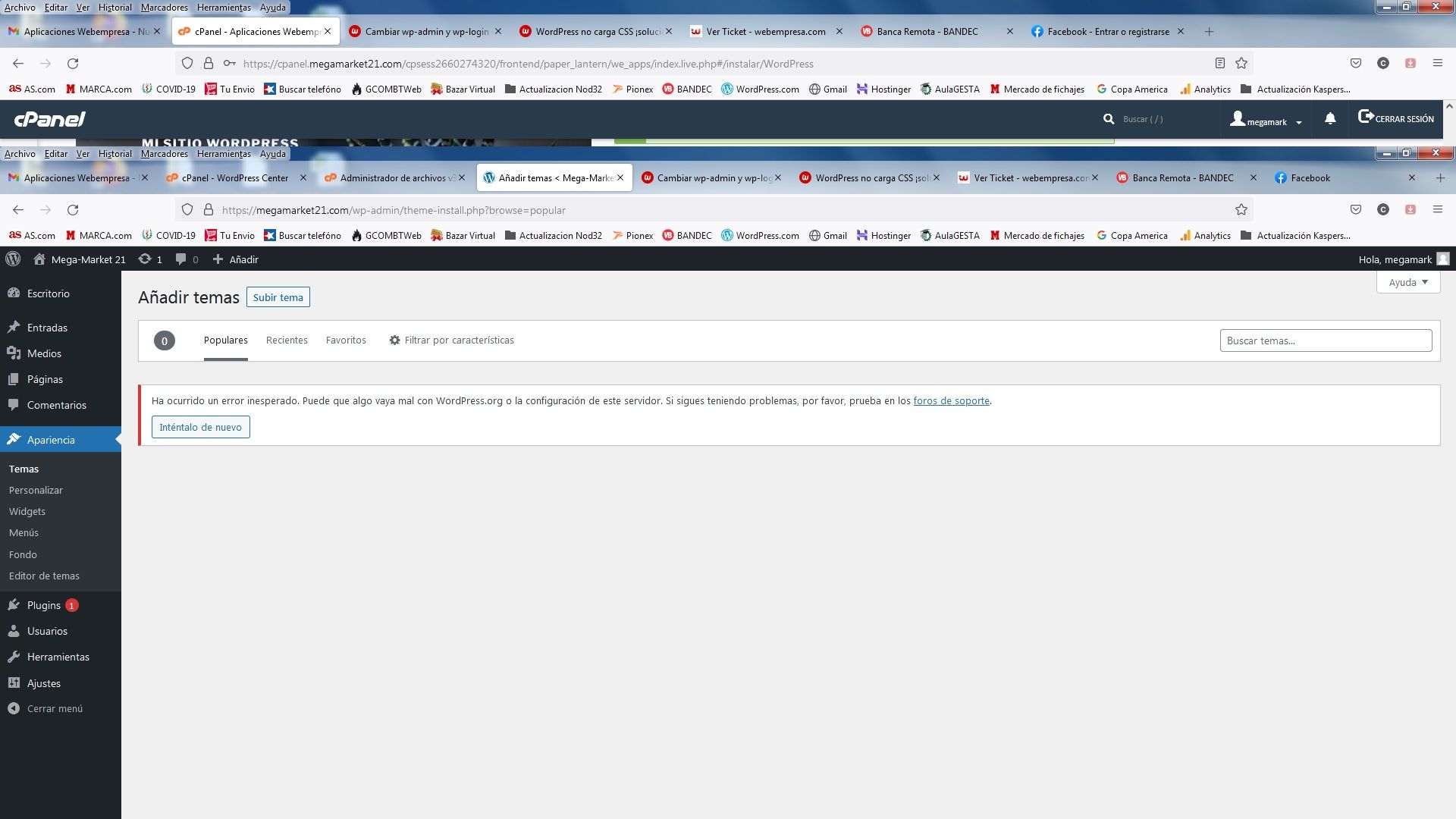Image resolution: width=1456 pixels, height=819 pixels.
Task: Reload the WordPress page in front browser
Action: pyautogui.click(x=73, y=210)
